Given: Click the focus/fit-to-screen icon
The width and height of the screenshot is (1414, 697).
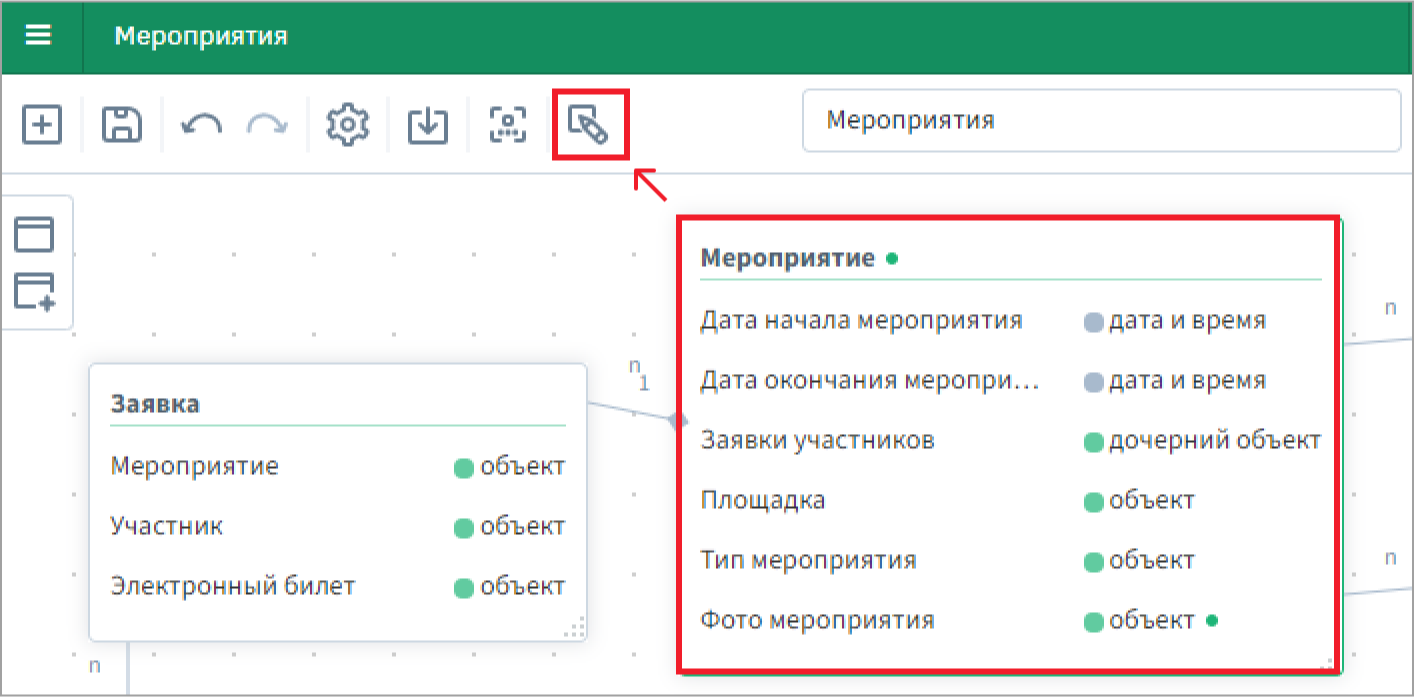Looking at the screenshot, I should [508, 125].
